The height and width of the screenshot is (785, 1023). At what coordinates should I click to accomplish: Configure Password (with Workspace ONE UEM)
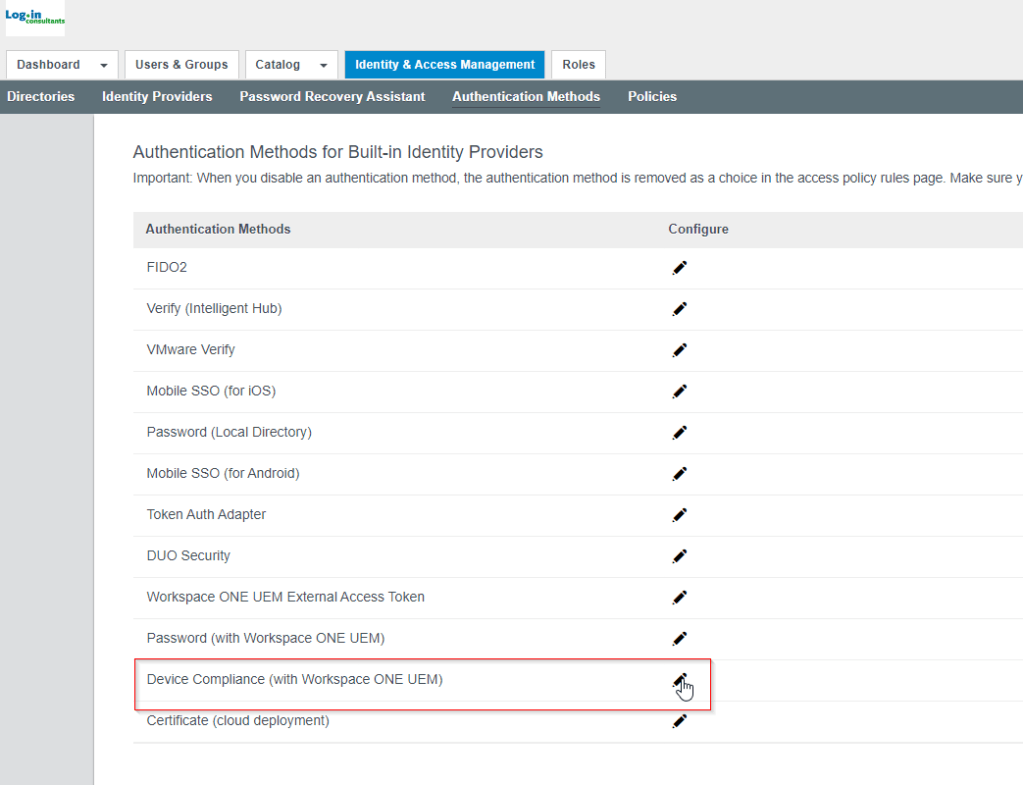pos(680,638)
